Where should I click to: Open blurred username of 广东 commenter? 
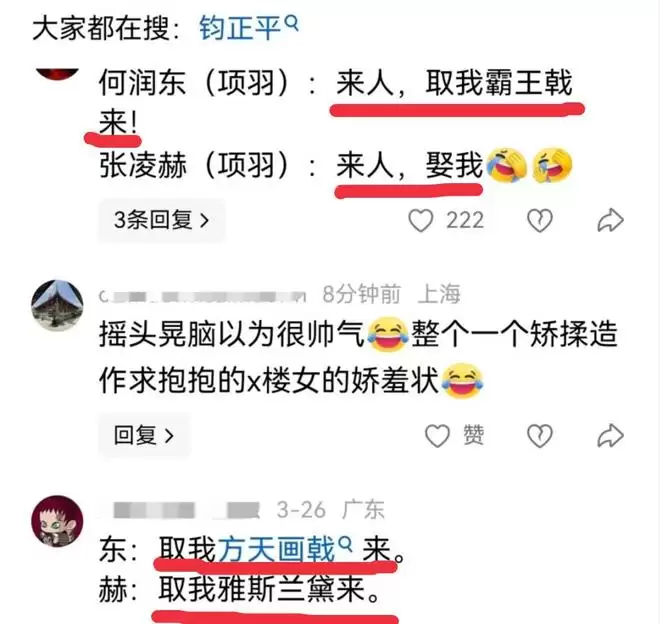pos(186,510)
